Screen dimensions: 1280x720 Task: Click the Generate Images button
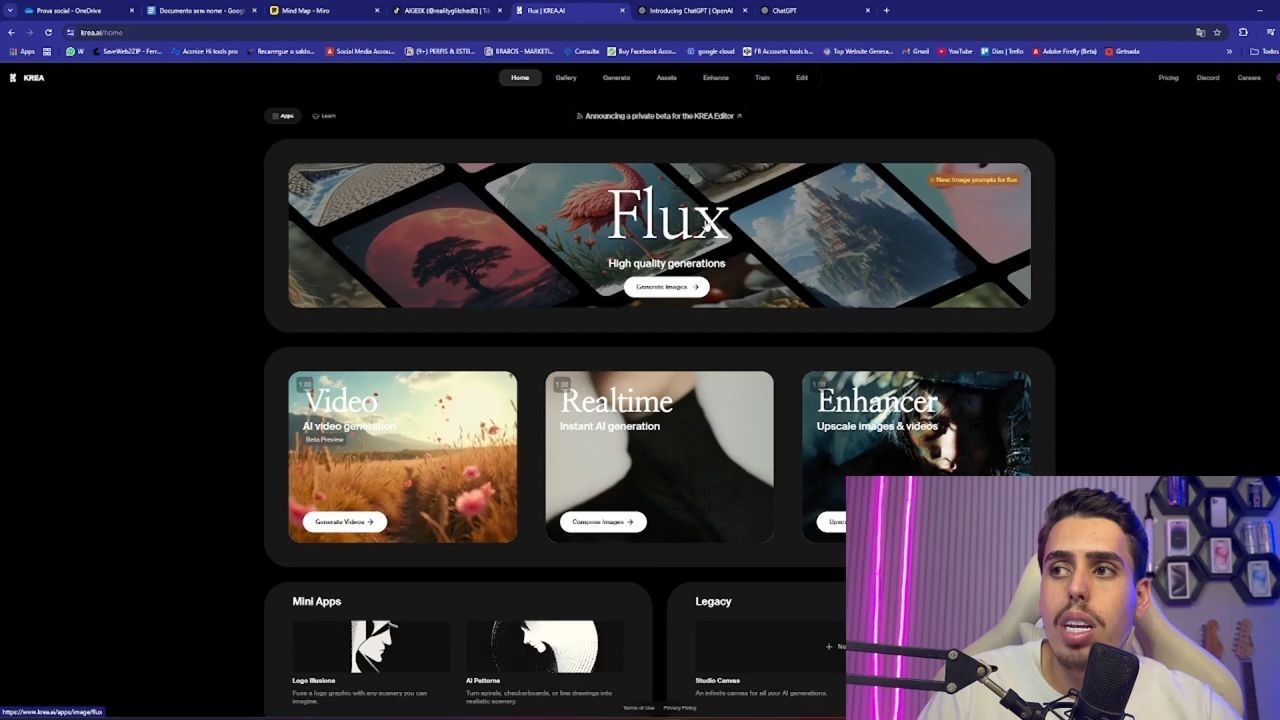667,287
